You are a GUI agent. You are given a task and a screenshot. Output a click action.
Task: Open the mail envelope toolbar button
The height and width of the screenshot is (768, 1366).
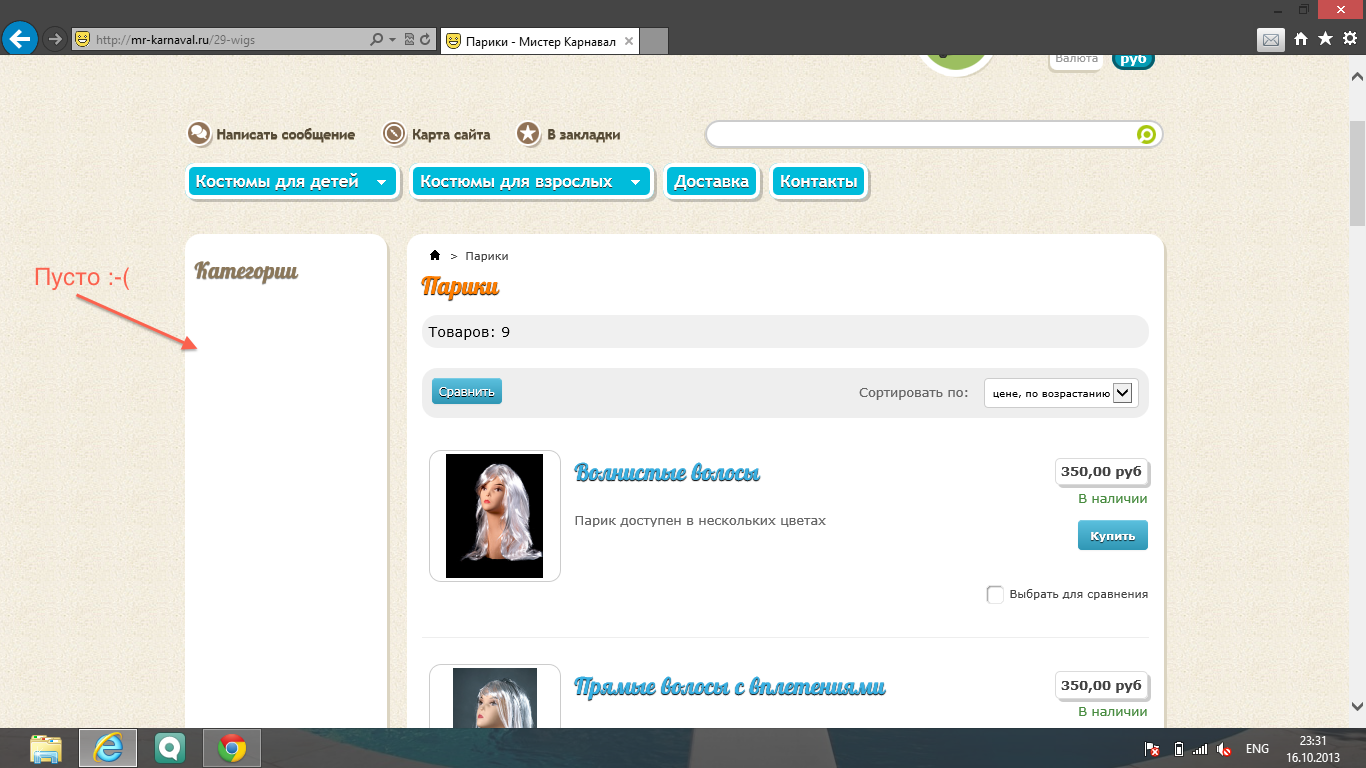coord(1271,40)
